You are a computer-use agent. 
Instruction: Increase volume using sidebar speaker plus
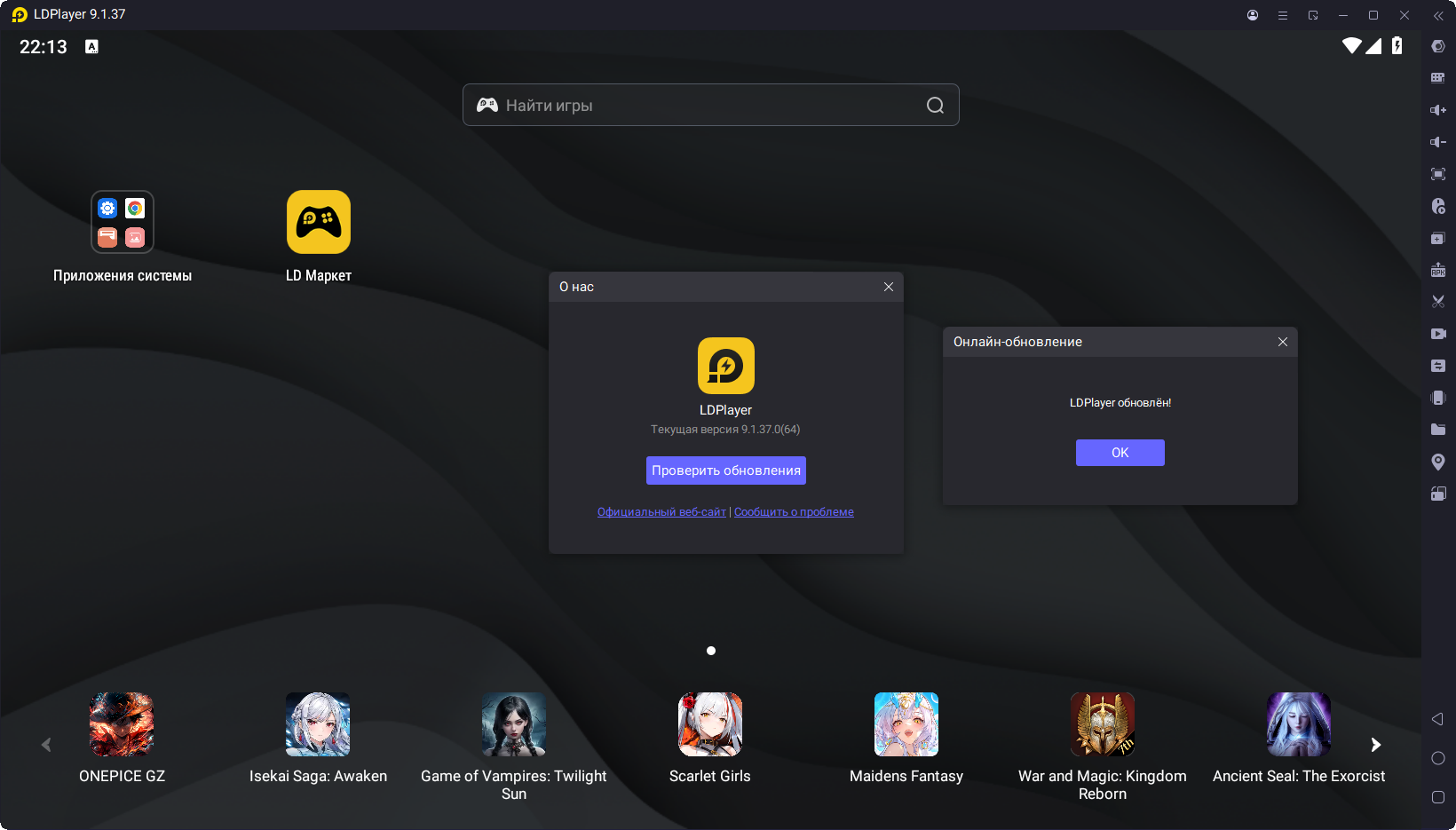1438,110
